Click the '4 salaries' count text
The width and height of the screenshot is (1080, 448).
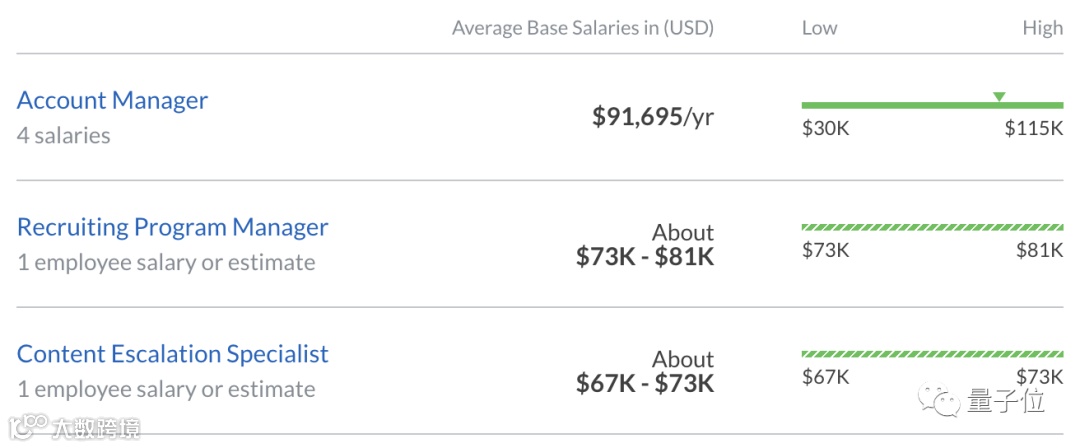click(63, 135)
